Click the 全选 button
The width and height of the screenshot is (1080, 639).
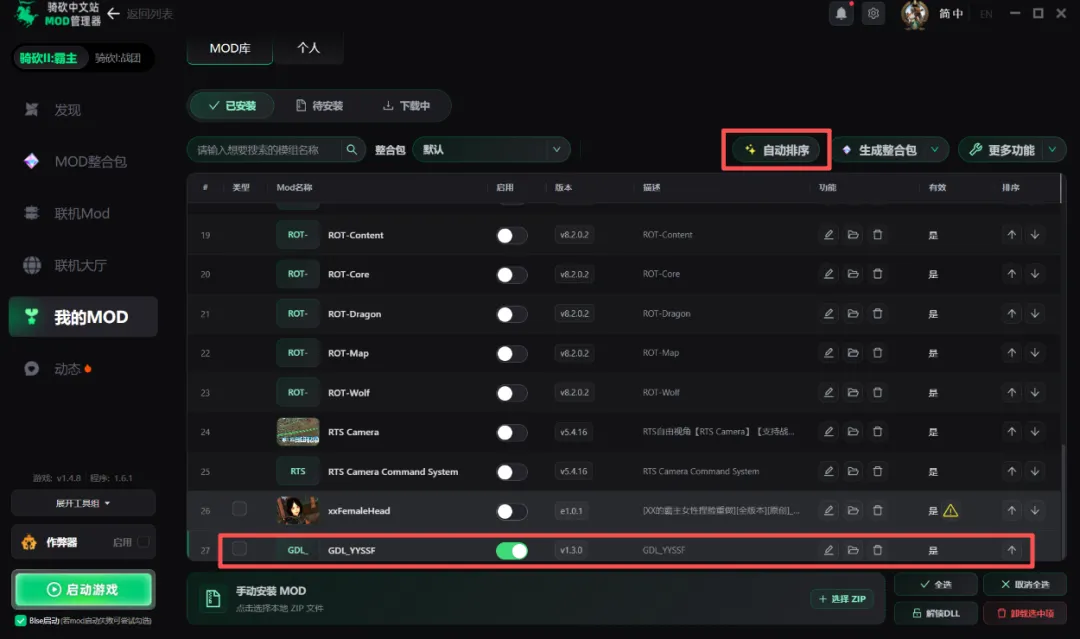pyautogui.click(x=936, y=585)
